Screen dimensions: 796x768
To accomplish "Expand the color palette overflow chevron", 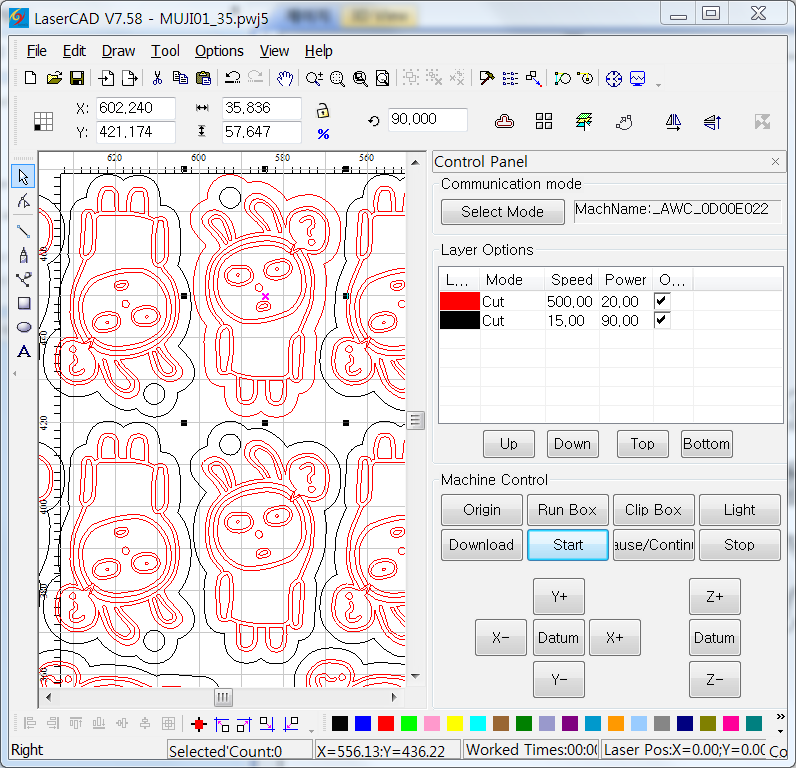I will coord(781,716).
